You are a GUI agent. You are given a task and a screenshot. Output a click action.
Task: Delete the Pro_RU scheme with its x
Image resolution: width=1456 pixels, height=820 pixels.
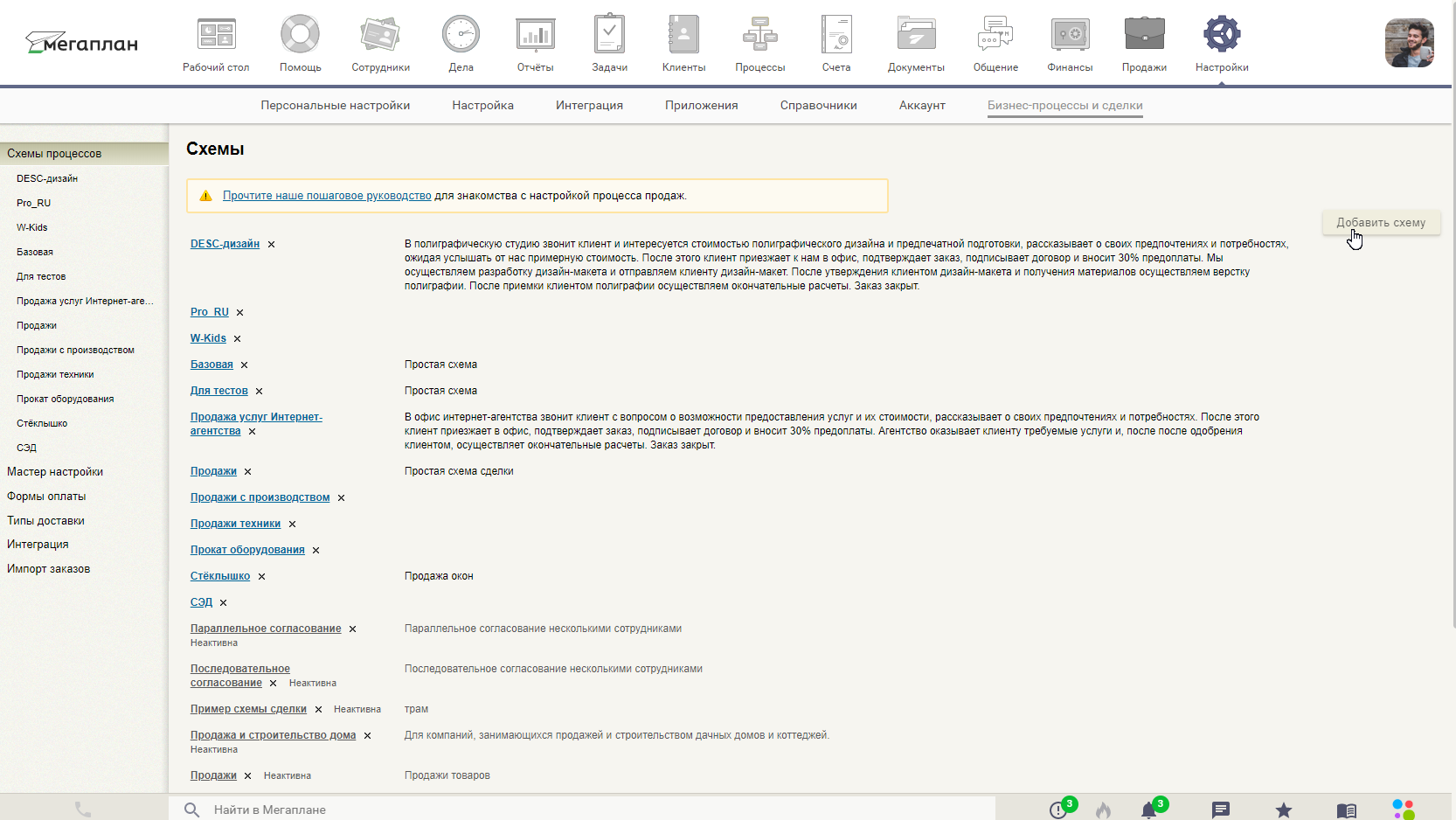pyautogui.click(x=239, y=313)
